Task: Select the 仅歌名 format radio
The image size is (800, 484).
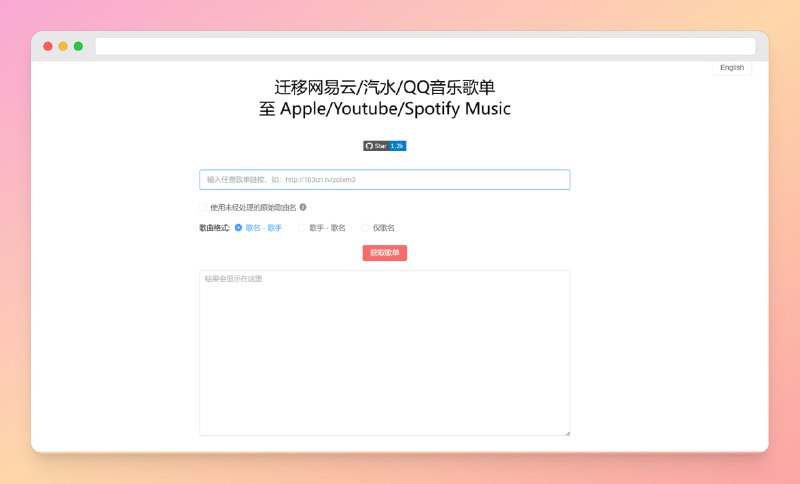Action: pos(365,228)
